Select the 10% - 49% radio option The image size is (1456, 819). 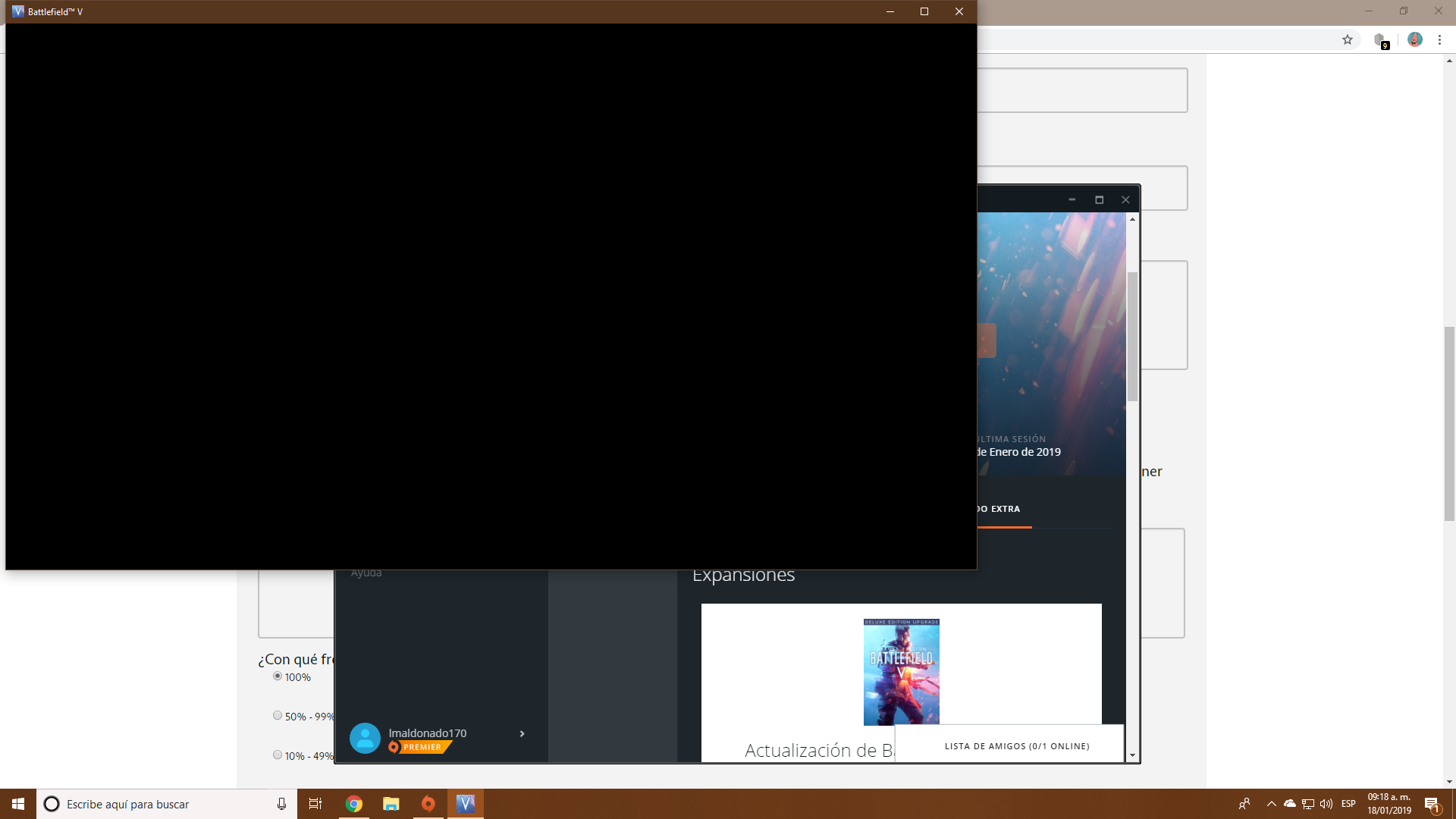278,755
